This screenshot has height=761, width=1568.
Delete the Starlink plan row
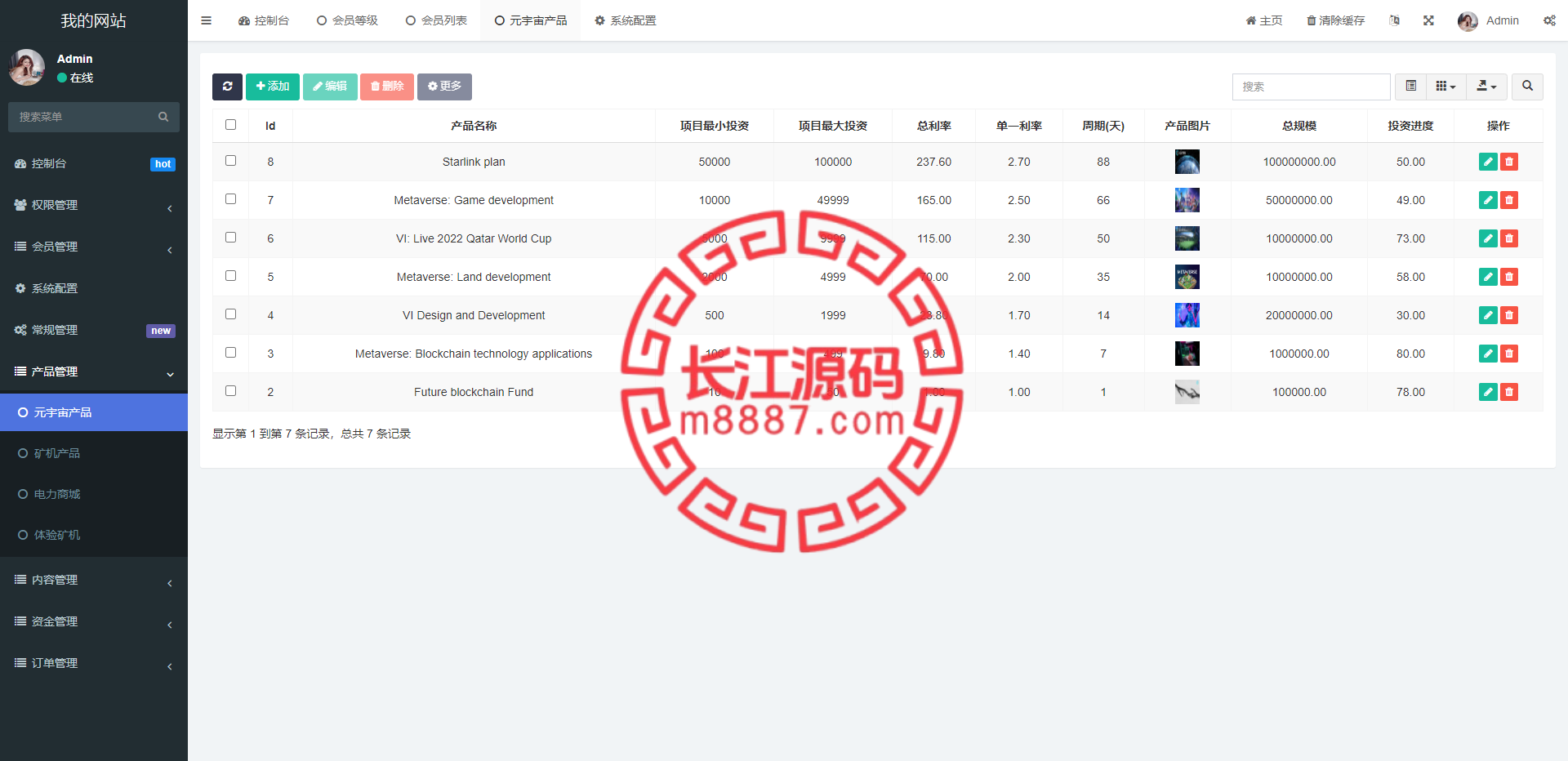click(x=1509, y=162)
